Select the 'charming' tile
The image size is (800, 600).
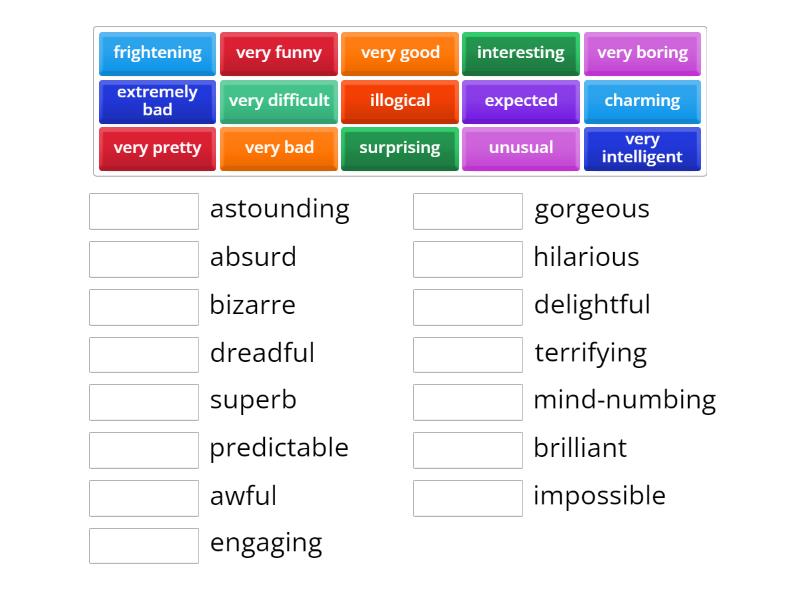coord(643,101)
